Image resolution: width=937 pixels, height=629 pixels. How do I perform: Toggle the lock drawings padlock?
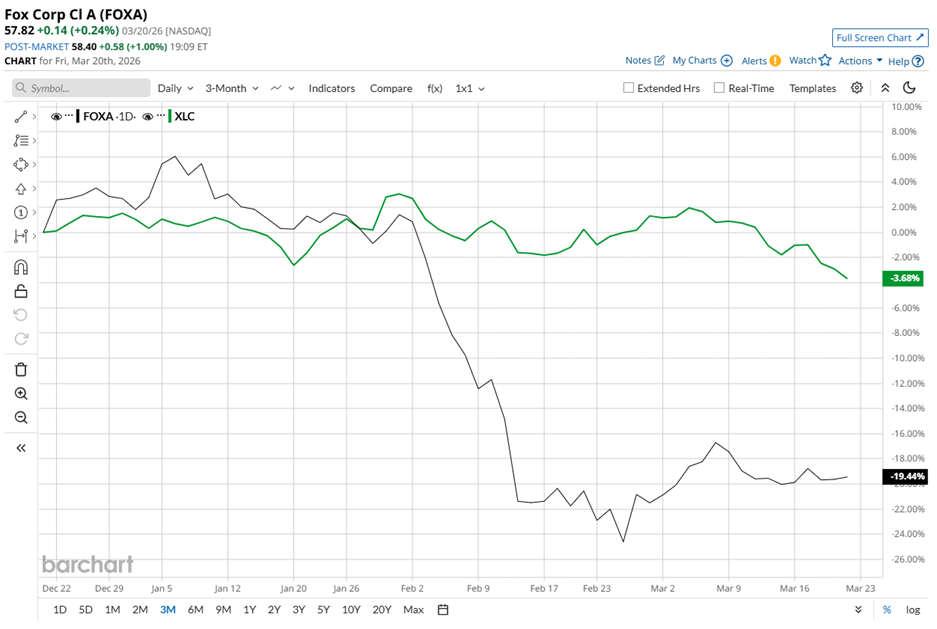pyautogui.click(x=21, y=291)
